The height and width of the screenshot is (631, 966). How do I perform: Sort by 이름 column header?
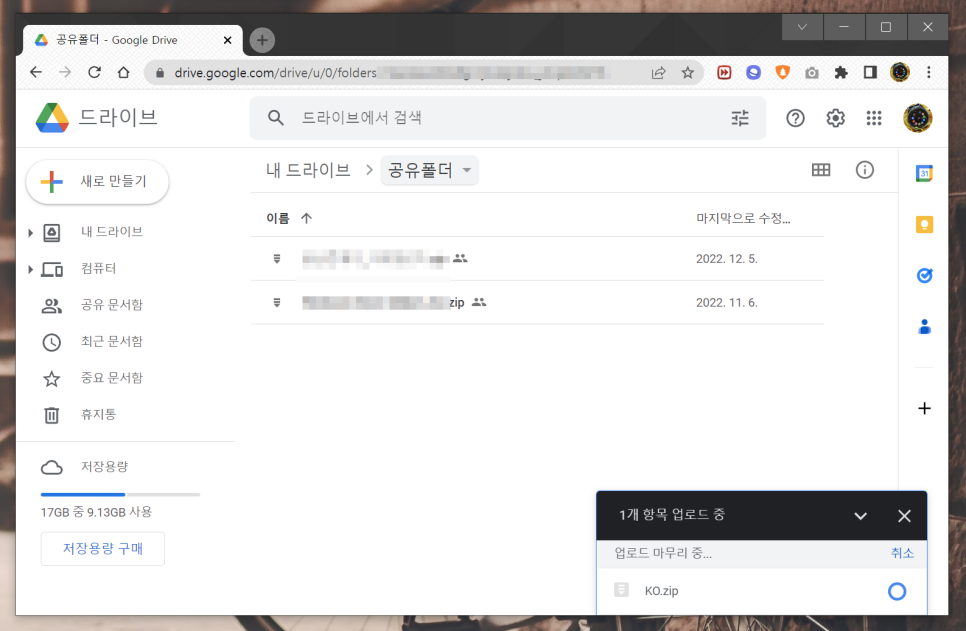pyautogui.click(x=277, y=218)
